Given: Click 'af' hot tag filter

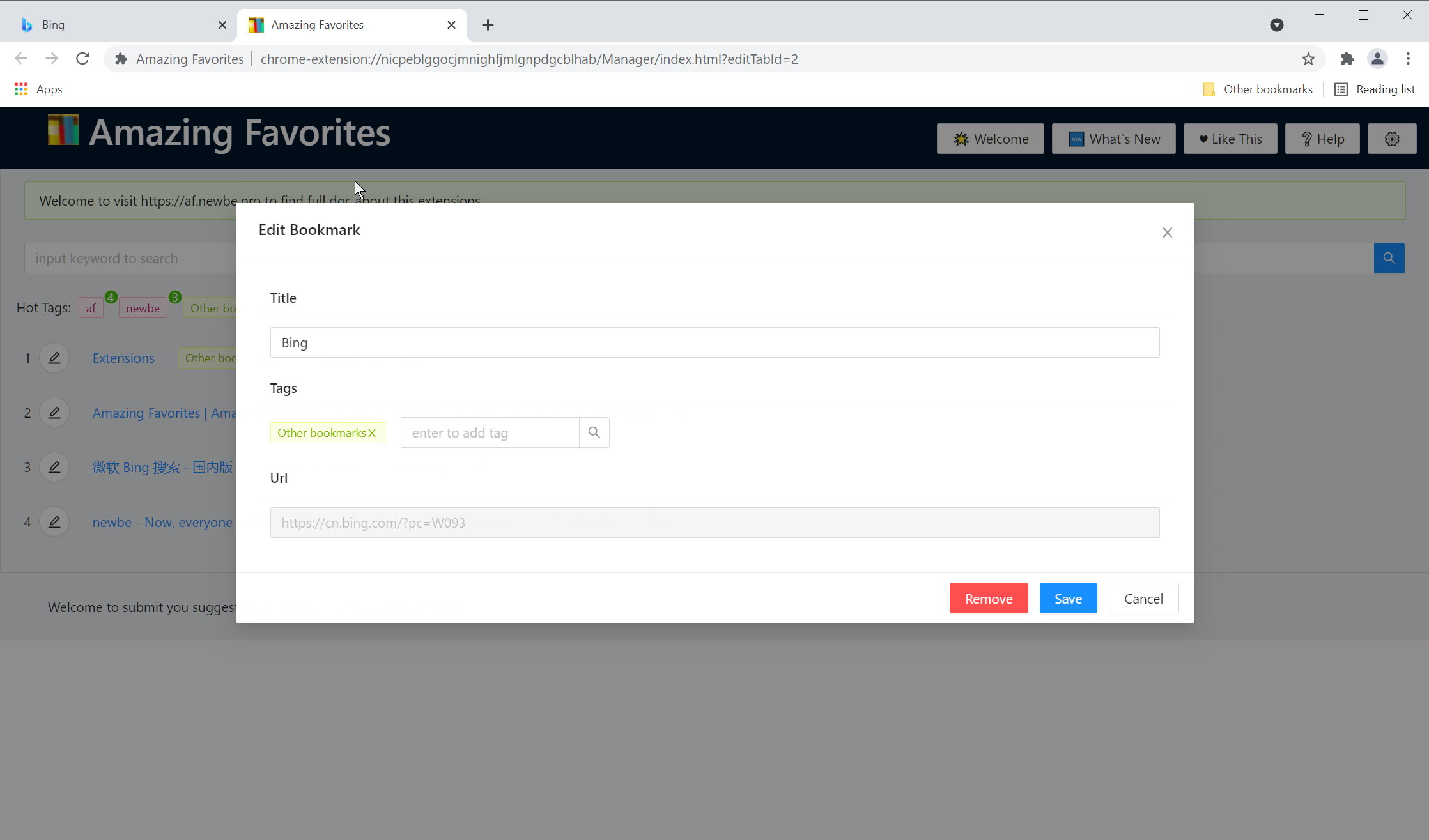Looking at the screenshot, I should [91, 307].
